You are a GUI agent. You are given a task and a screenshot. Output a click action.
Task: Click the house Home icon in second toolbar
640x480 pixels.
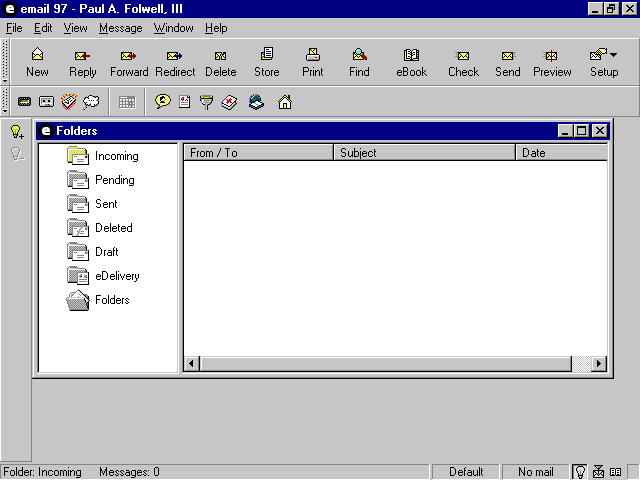click(x=285, y=102)
